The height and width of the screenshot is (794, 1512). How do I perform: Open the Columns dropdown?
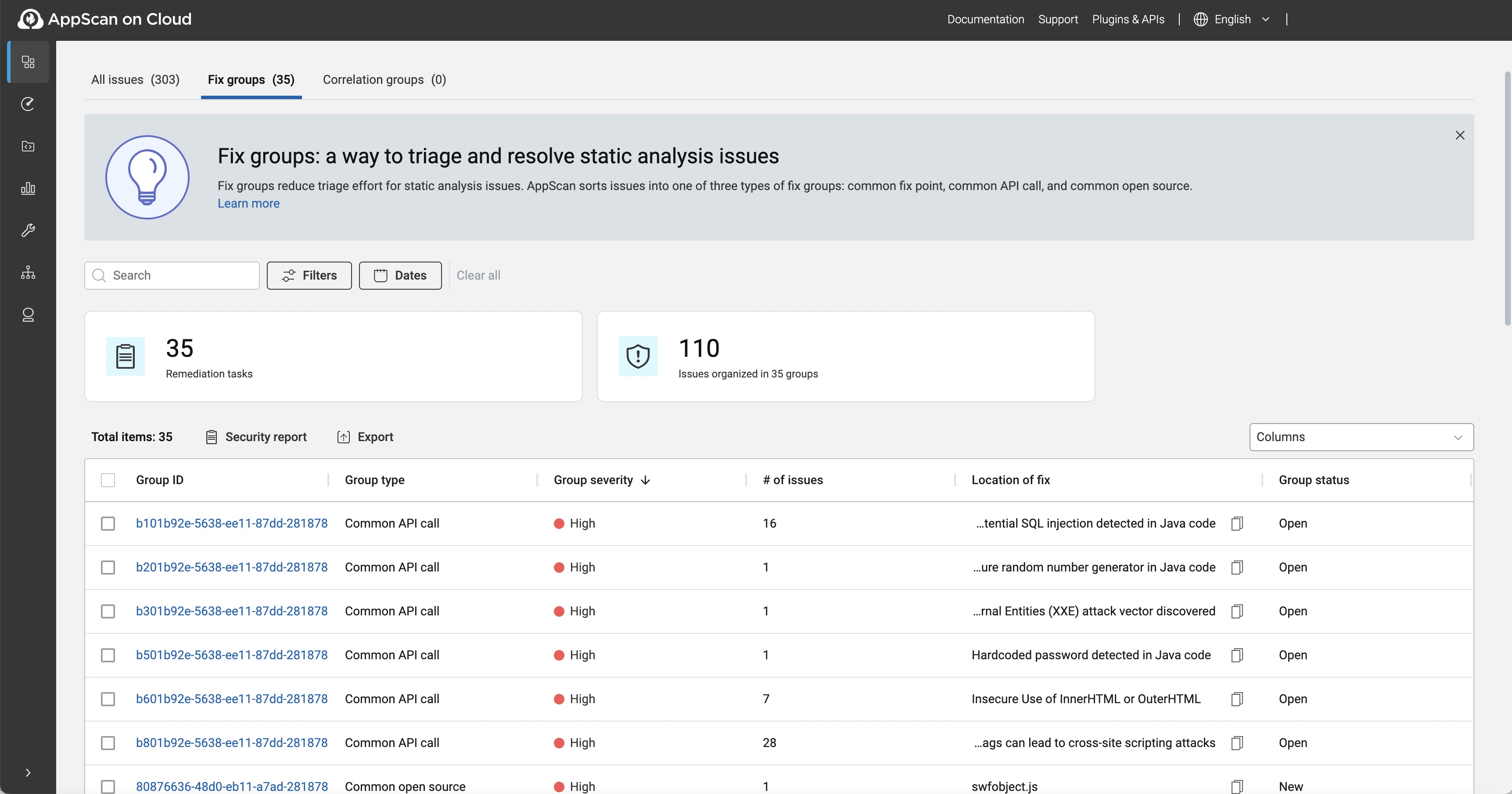[x=1361, y=437]
